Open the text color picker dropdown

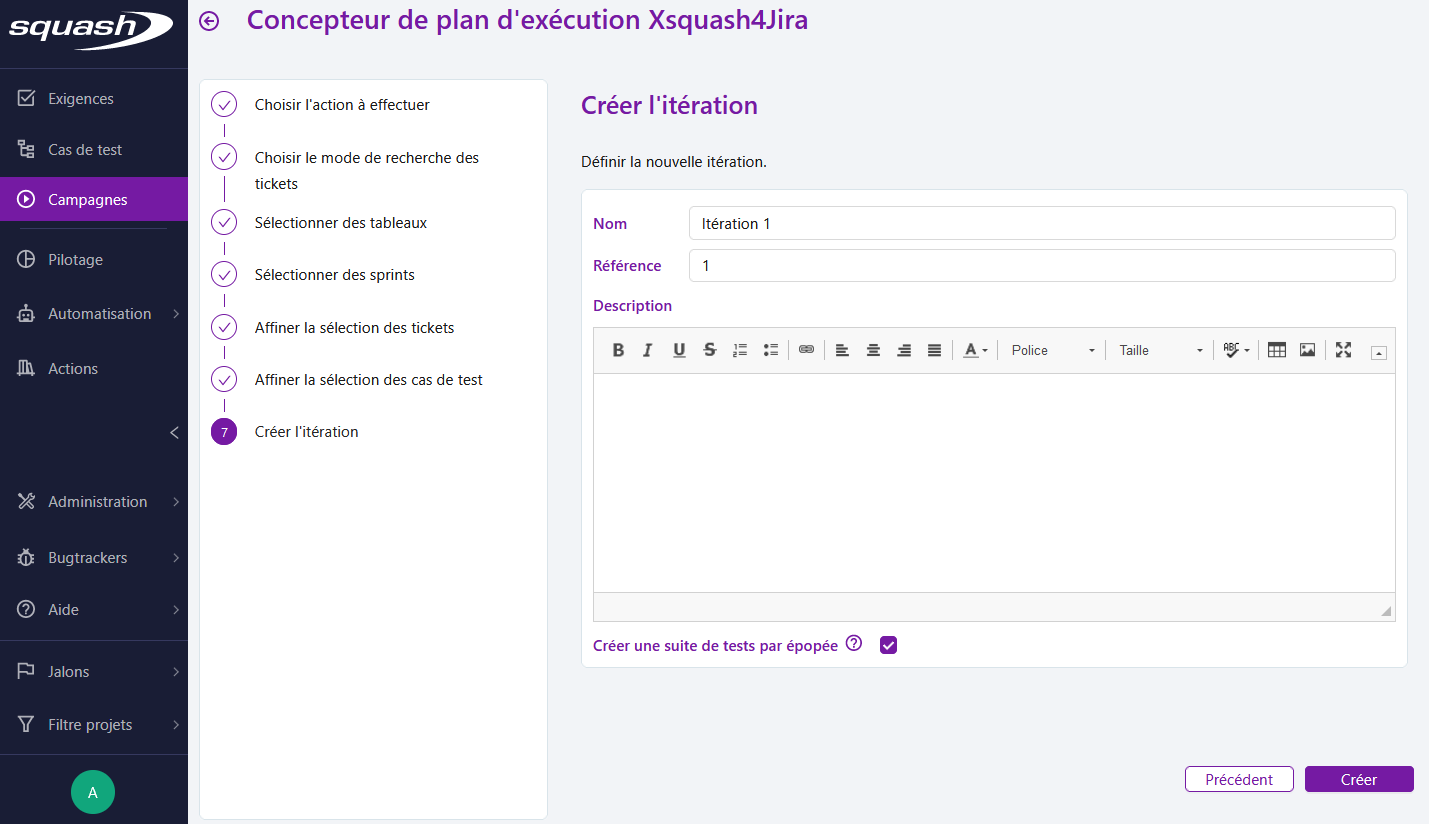(975, 350)
